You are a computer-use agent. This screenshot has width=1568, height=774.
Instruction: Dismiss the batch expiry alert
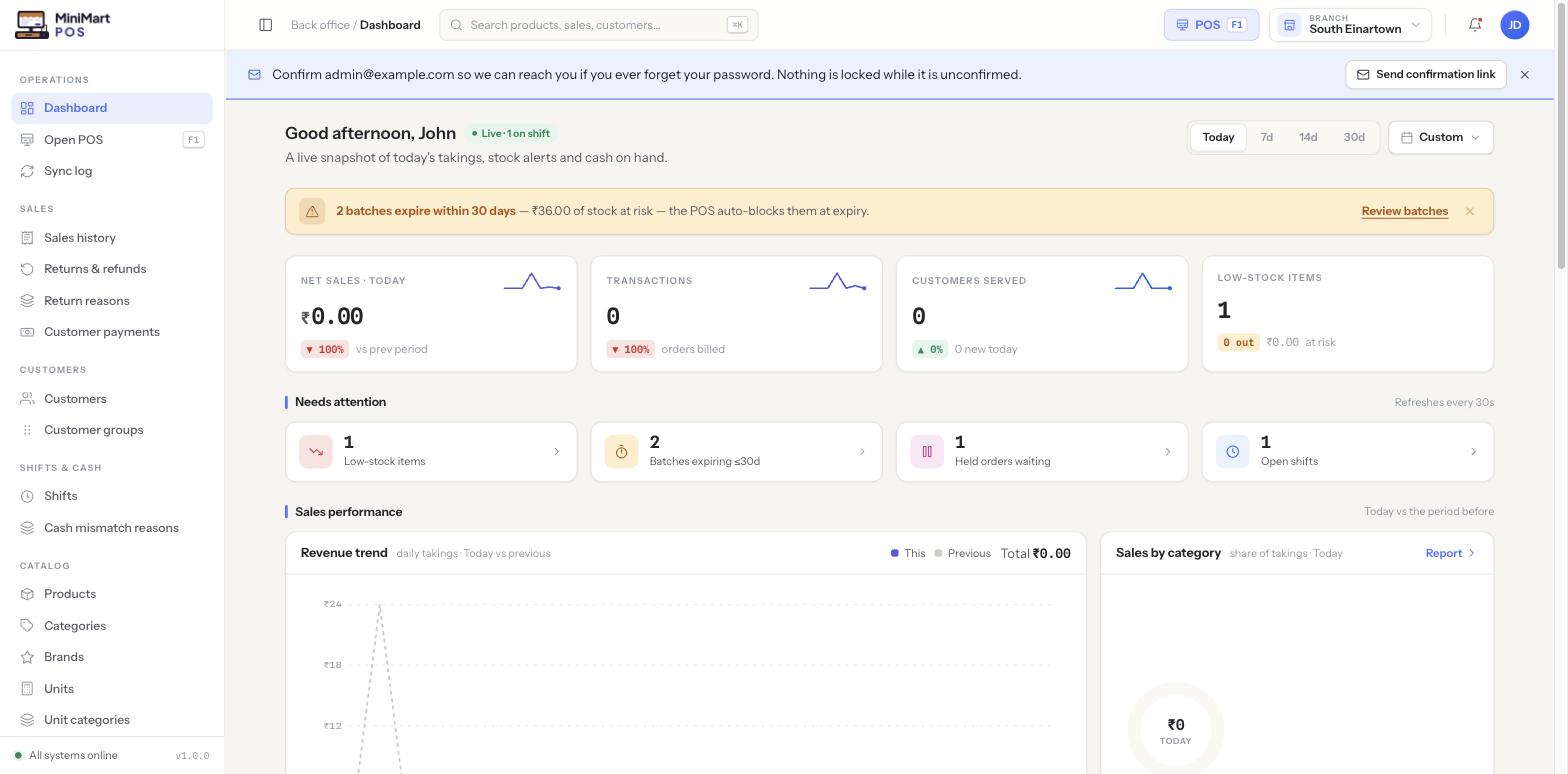(1470, 212)
